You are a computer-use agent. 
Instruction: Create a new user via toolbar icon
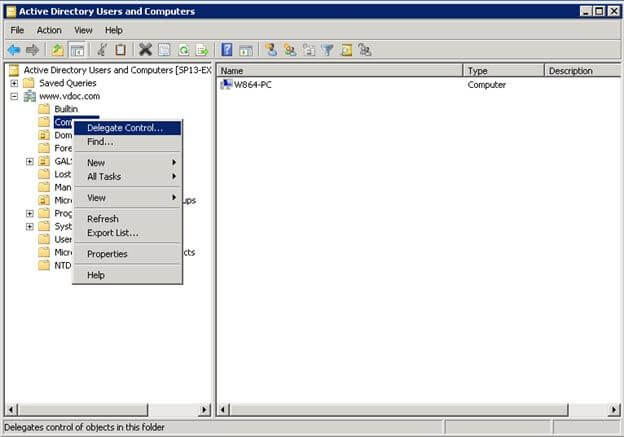coord(271,50)
